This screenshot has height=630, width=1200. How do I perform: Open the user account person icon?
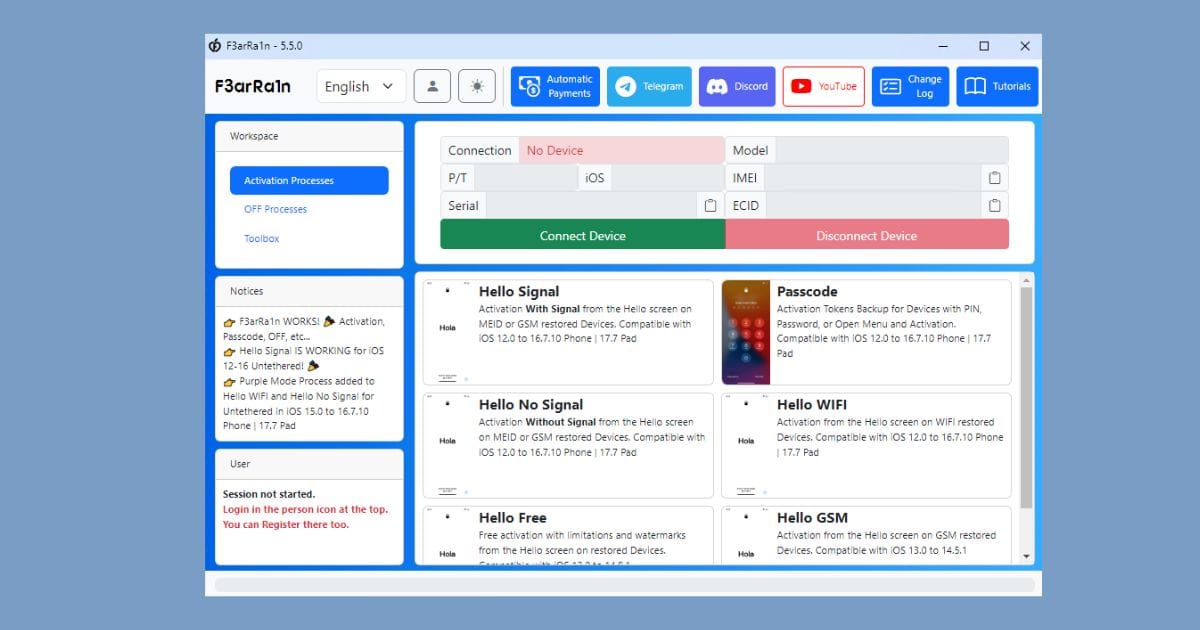tap(432, 86)
